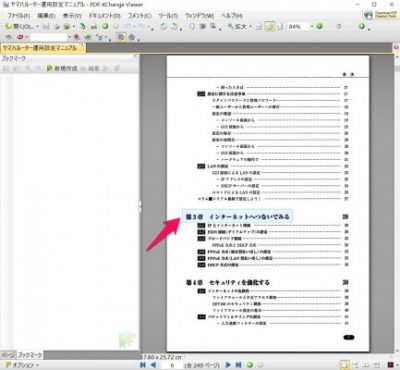Select the 拡大 zoom-in tool
Image resolution: width=400 pixels, height=370 pixels.
click(237, 26)
